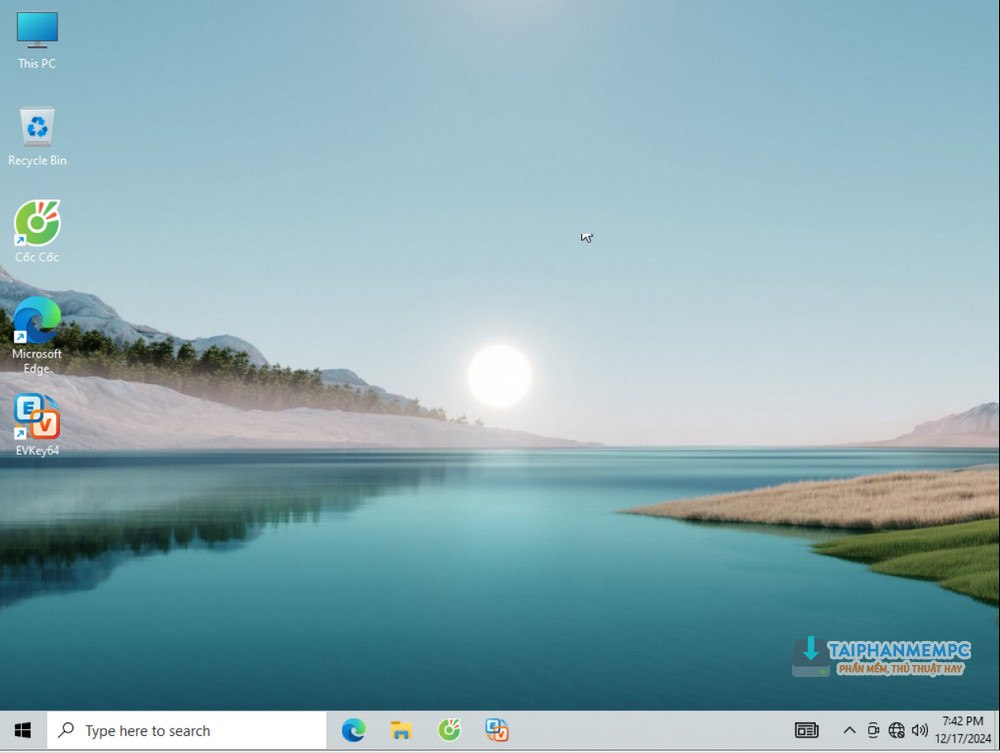1000x753 pixels.
Task: Click the search magnifier icon in taskbar
Action: coord(67,731)
